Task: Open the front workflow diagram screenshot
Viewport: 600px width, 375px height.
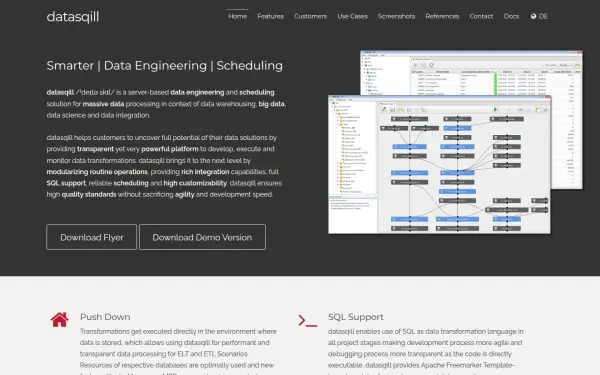Action: [x=439, y=165]
